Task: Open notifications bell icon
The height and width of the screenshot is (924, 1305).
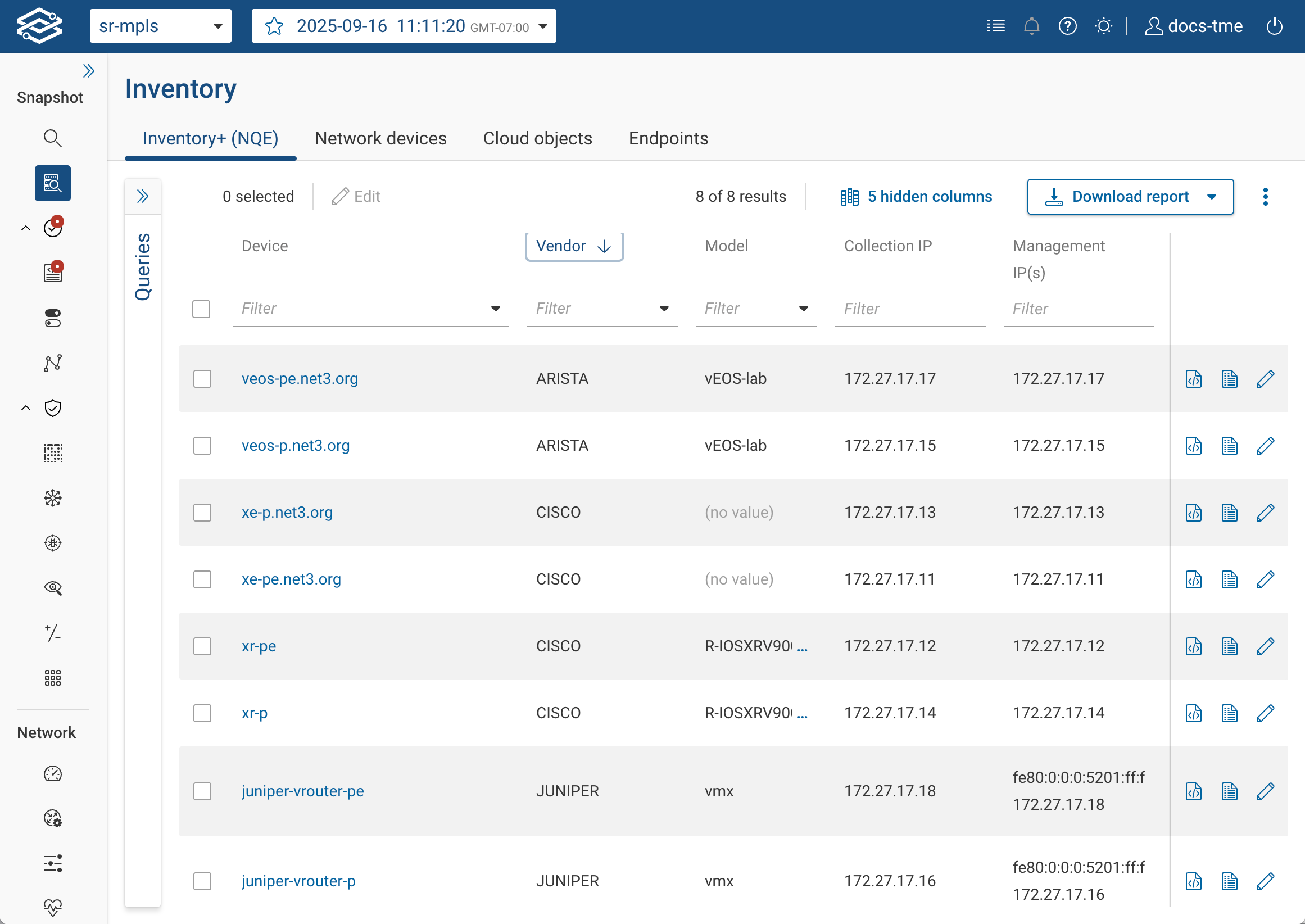Action: coord(1031,26)
